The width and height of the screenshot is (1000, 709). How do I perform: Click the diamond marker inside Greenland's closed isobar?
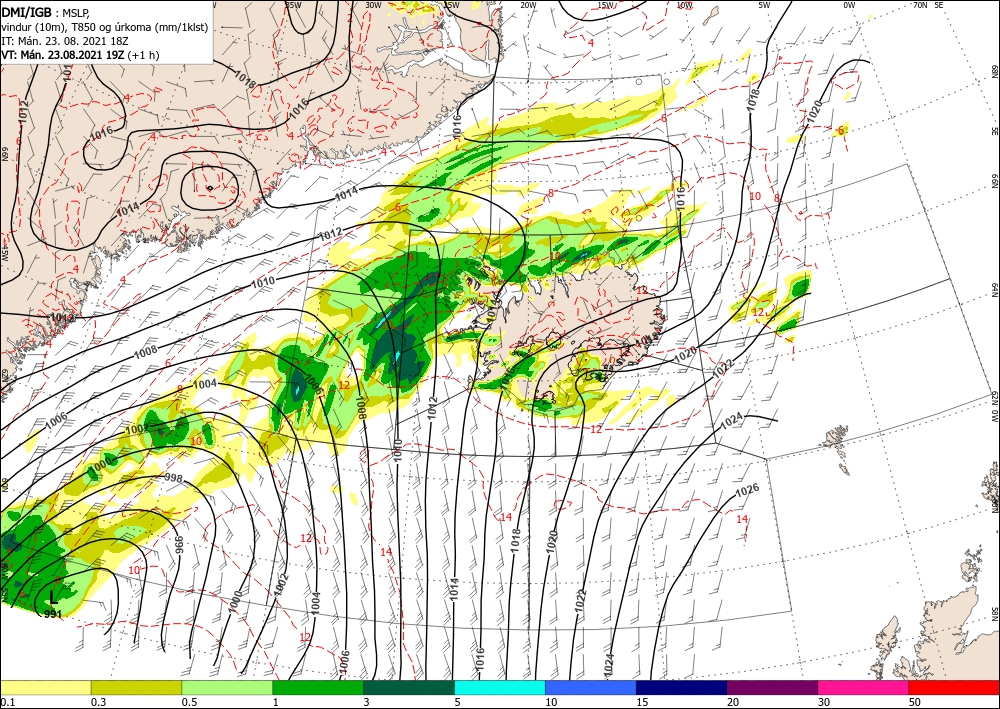coord(210,187)
